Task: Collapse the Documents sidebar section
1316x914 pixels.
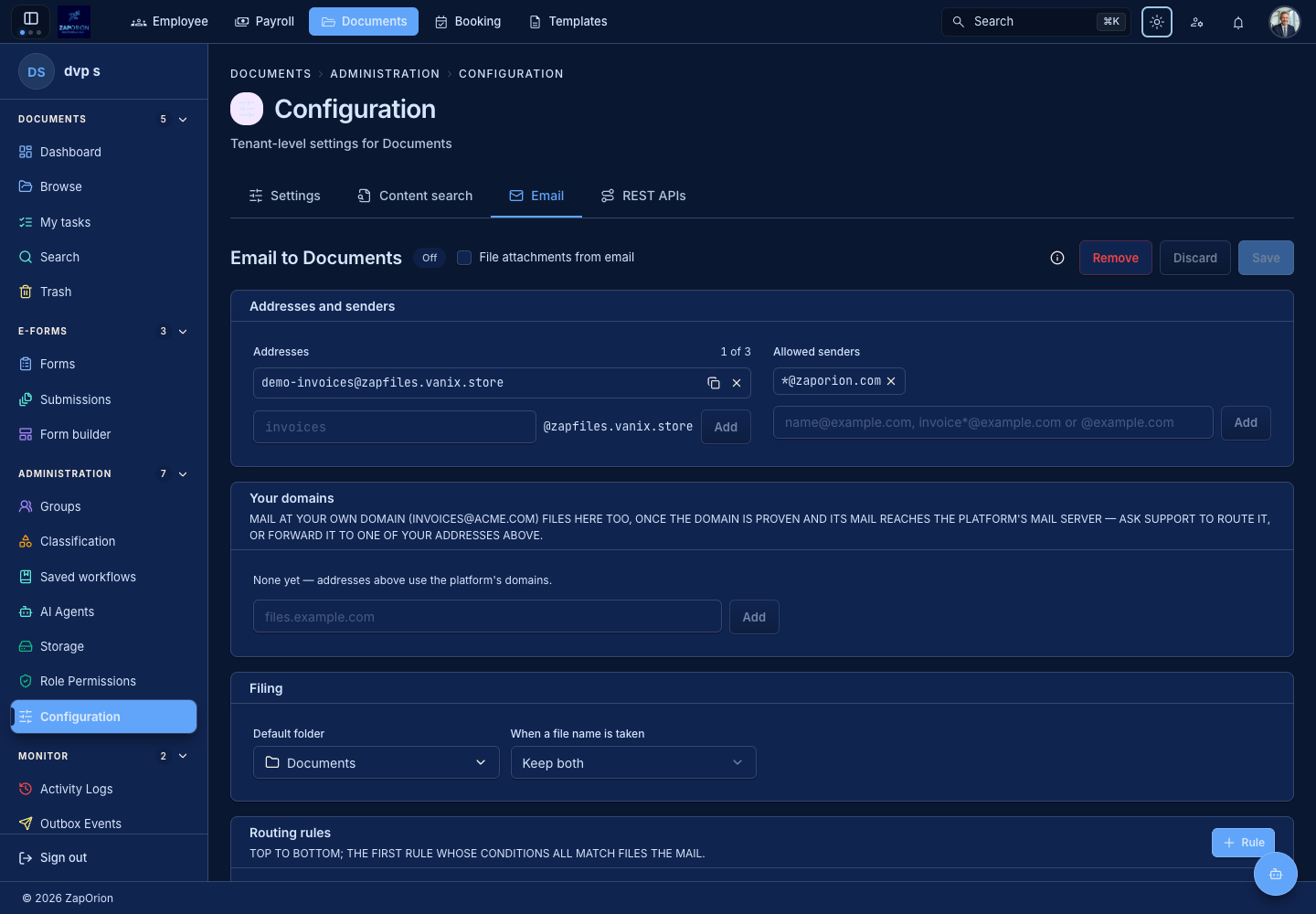Action: click(183, 120)
